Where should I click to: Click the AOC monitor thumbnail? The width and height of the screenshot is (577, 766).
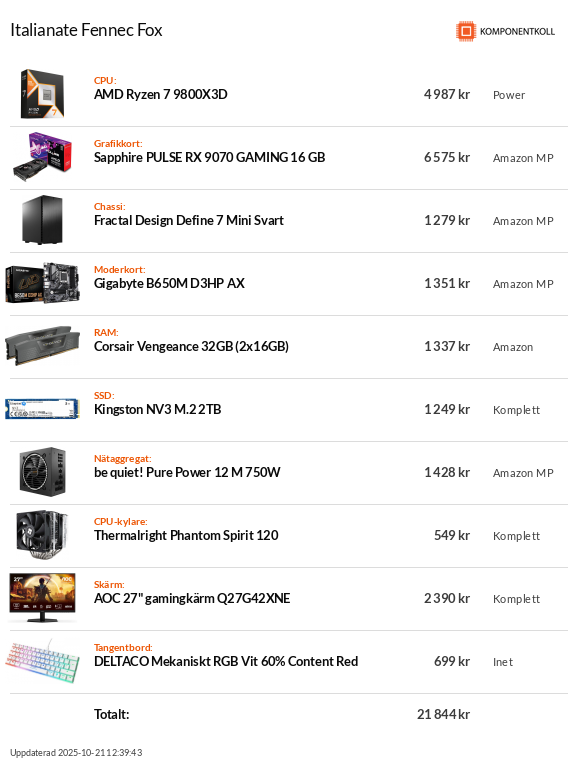point(43,598)
